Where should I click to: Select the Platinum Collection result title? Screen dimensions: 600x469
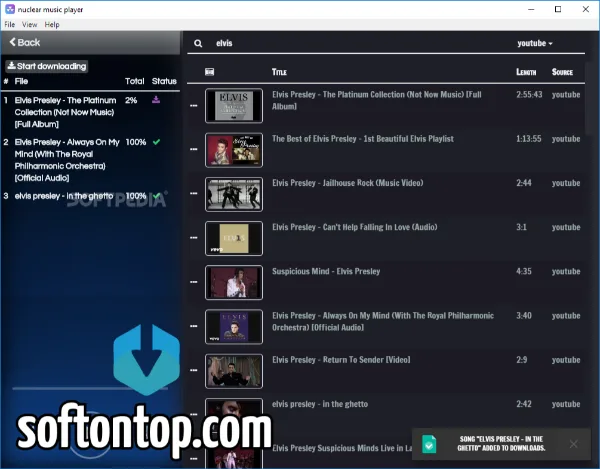(x=377, y=100)
